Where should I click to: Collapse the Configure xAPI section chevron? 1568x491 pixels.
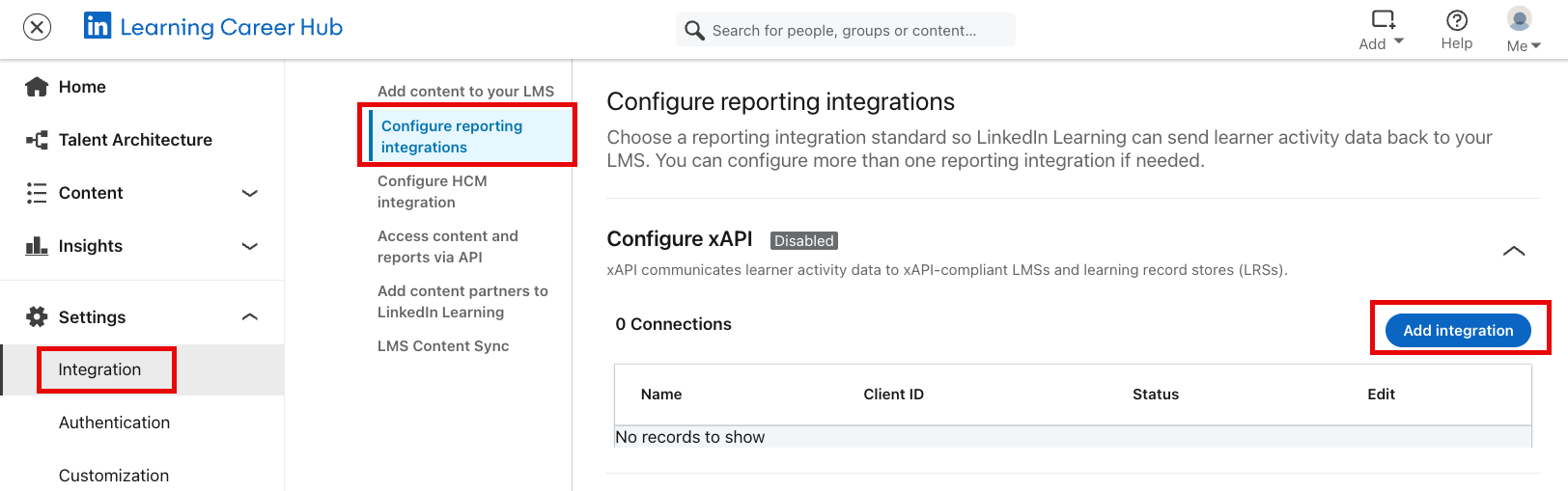click(1514, 251)
